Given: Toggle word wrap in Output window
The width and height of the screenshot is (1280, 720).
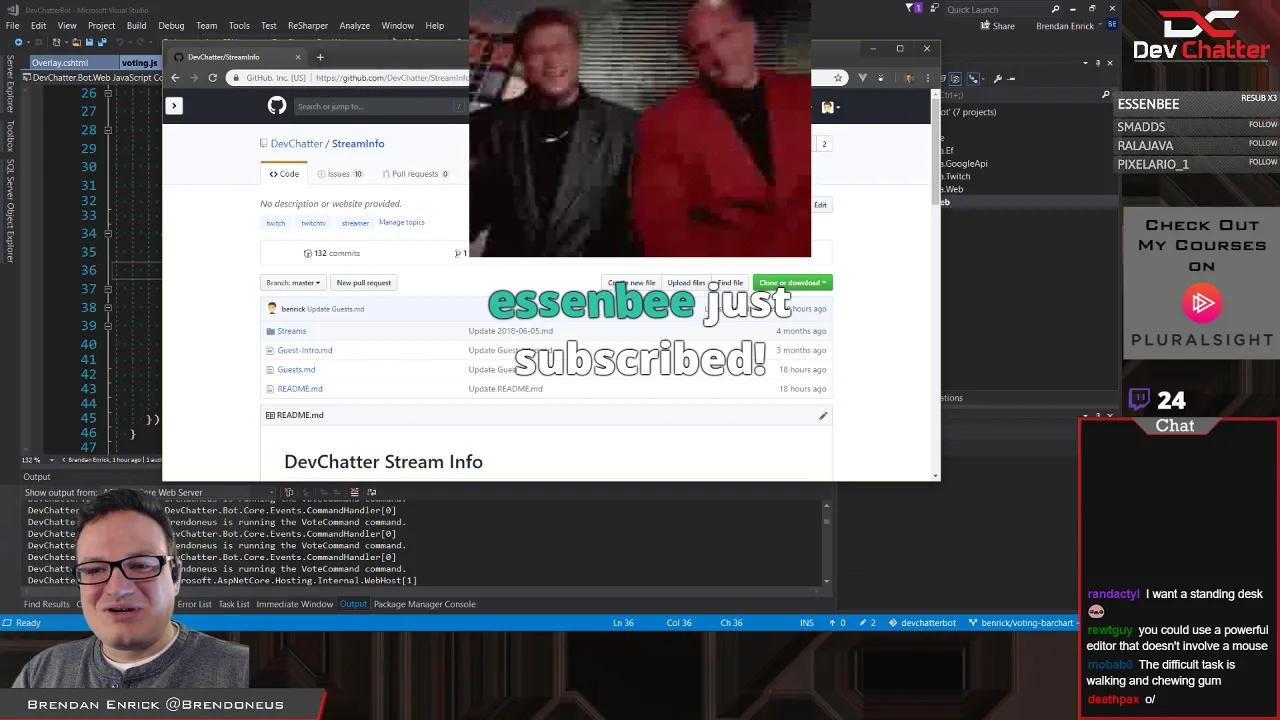Looking at the screenshot, I should 371,493.
